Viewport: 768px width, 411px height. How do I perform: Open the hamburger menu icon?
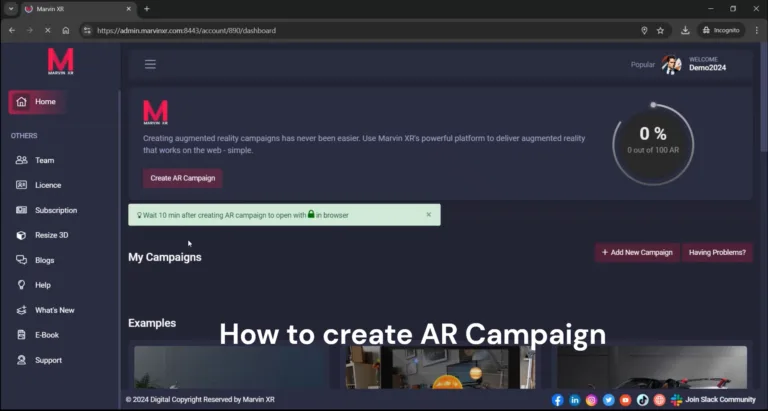[x=150, y=64]
